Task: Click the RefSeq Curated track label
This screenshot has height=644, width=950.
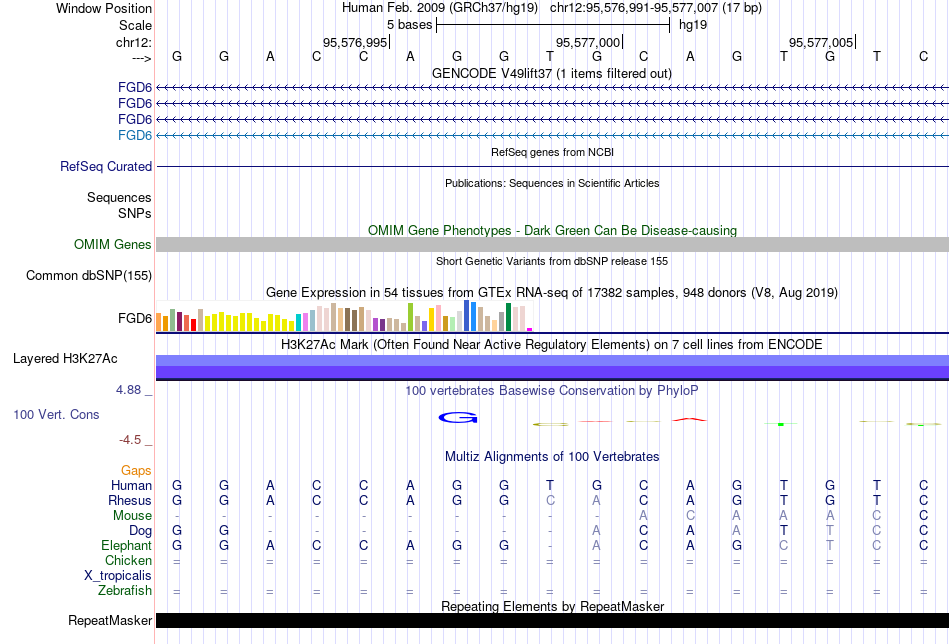Action: click(106, 166)
